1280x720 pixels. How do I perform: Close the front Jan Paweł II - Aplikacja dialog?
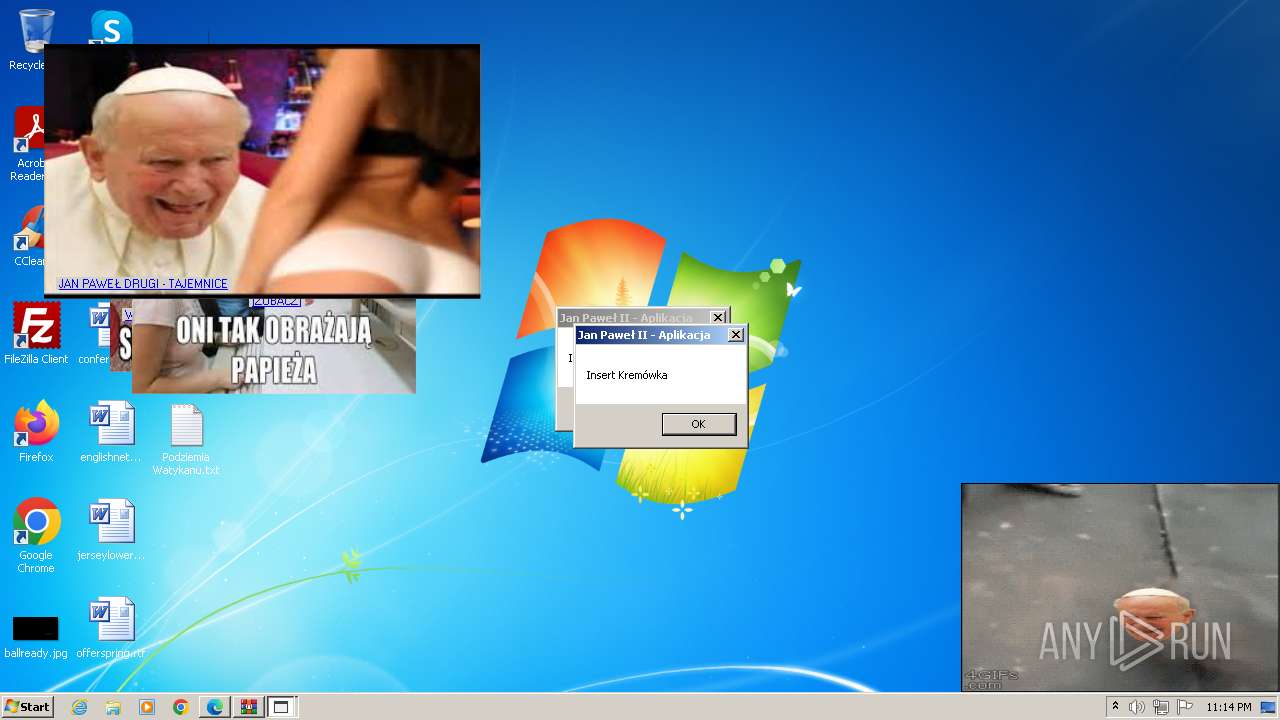[x=736, y=335]
